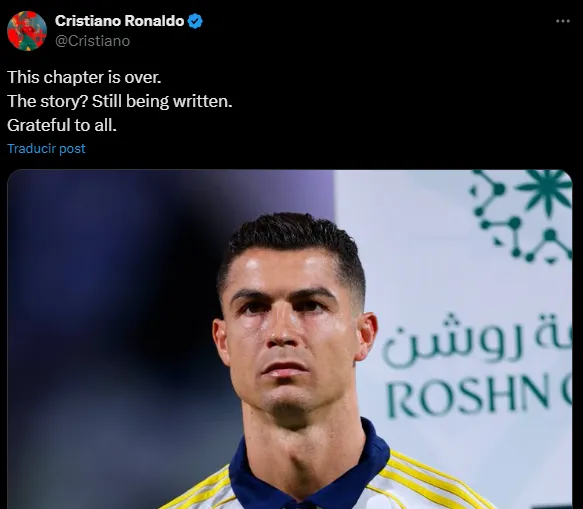Click the green Arabic text on banner
The width and height of the screenshot is (583, 509).
pos(477,339)
